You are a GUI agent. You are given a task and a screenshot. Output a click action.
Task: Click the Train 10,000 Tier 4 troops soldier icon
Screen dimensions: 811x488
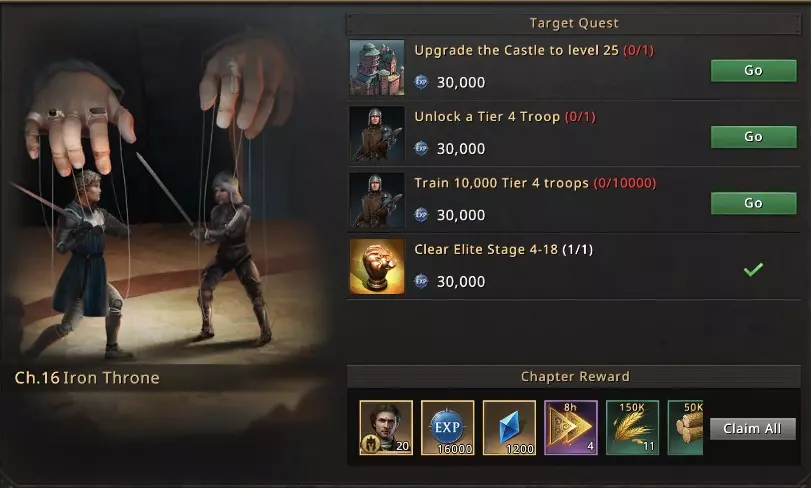pos(377,201)
